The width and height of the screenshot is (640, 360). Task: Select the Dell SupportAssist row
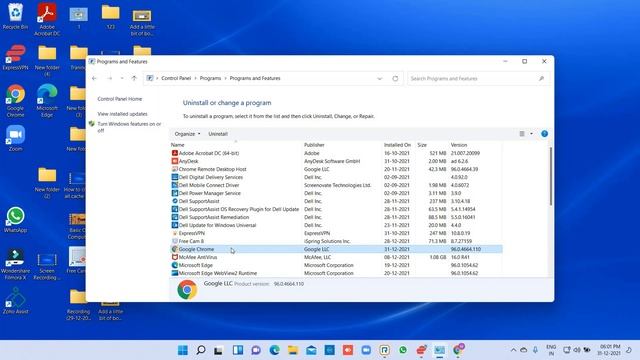(336, 201)
